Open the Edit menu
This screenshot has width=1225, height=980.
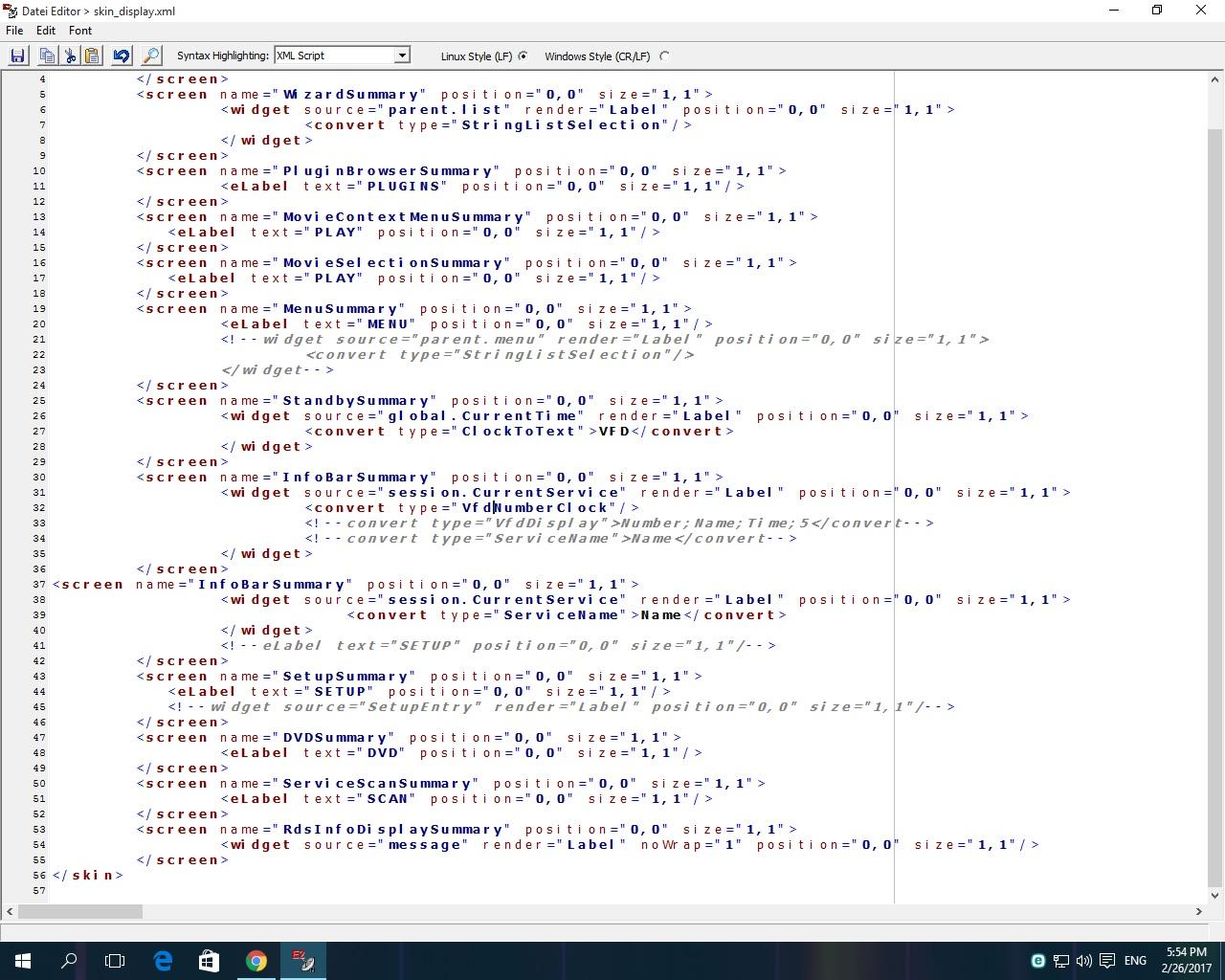(x=45, y=31)
